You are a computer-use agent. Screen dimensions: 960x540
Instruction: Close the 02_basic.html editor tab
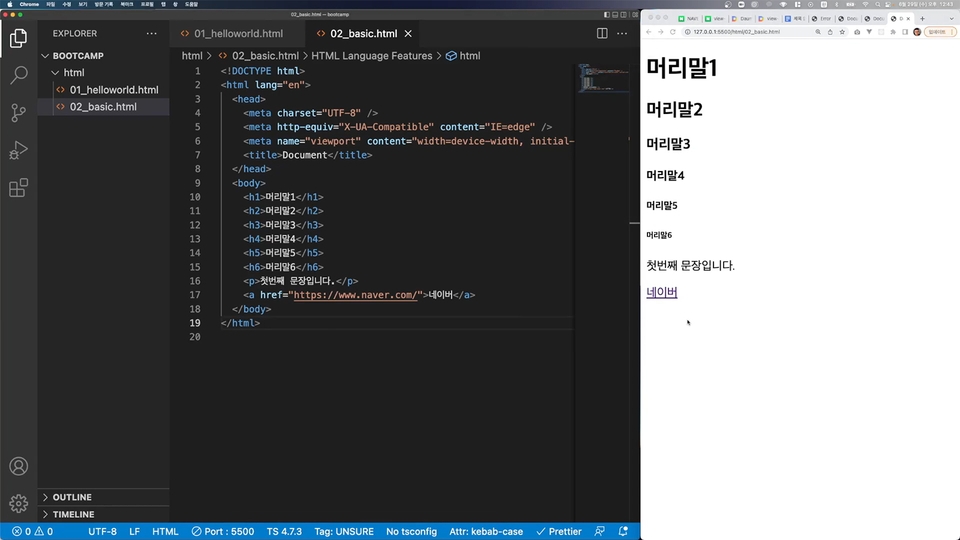click(408, 34)
